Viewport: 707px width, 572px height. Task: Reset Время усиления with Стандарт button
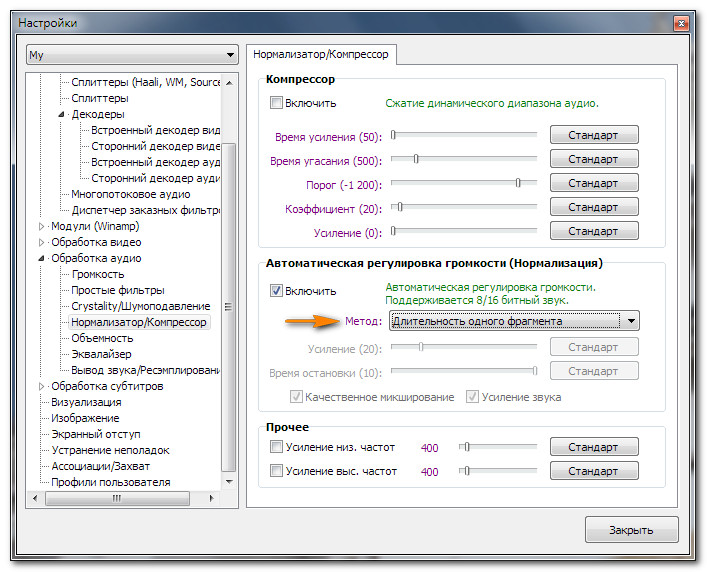(x=594, y=135)
